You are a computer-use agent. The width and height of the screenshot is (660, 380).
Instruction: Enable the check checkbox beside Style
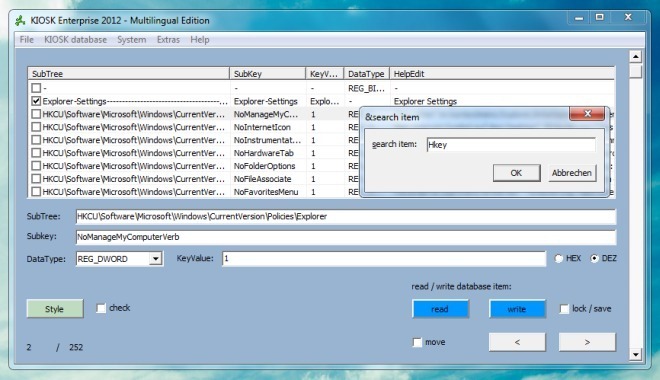(101, 308)
